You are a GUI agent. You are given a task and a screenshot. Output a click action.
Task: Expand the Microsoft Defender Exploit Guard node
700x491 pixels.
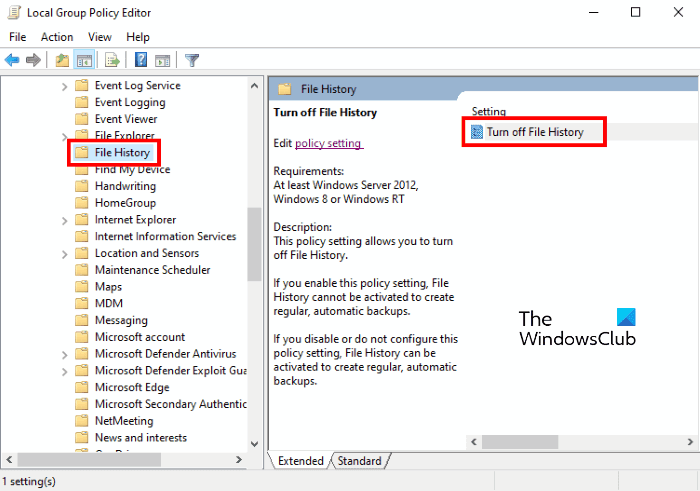pyautogui.click(x=64, y=371)
